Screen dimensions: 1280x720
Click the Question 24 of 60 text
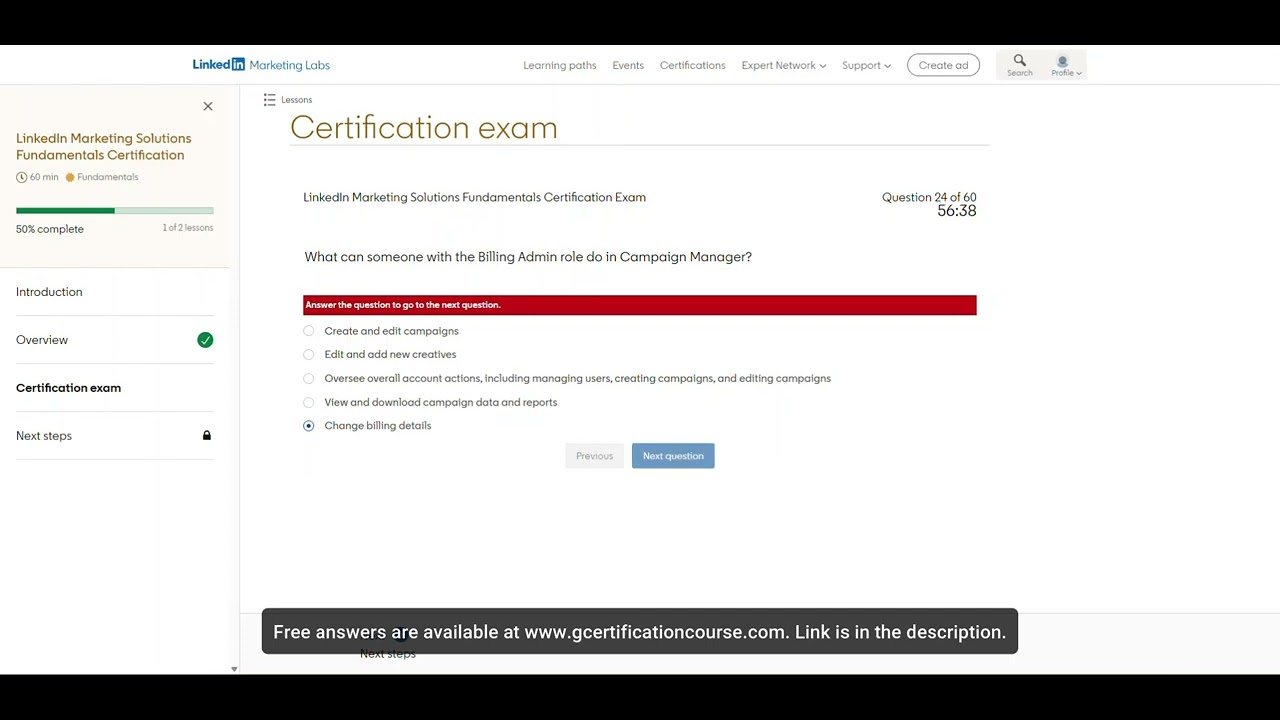coord(929,197)
